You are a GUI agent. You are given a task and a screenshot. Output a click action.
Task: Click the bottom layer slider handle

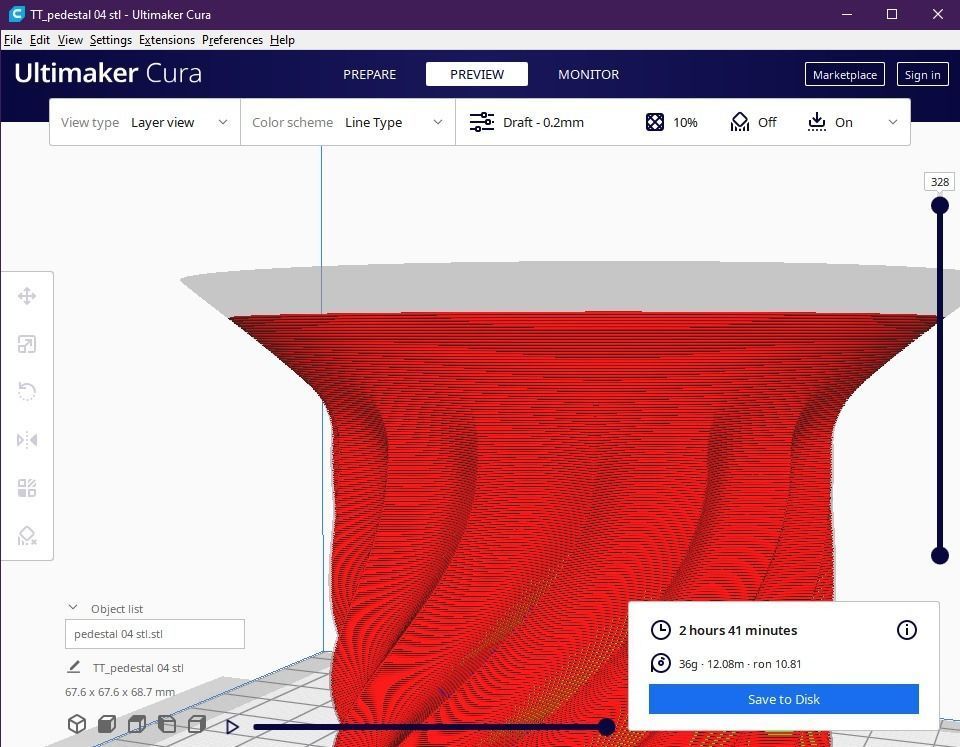[940, 555]
